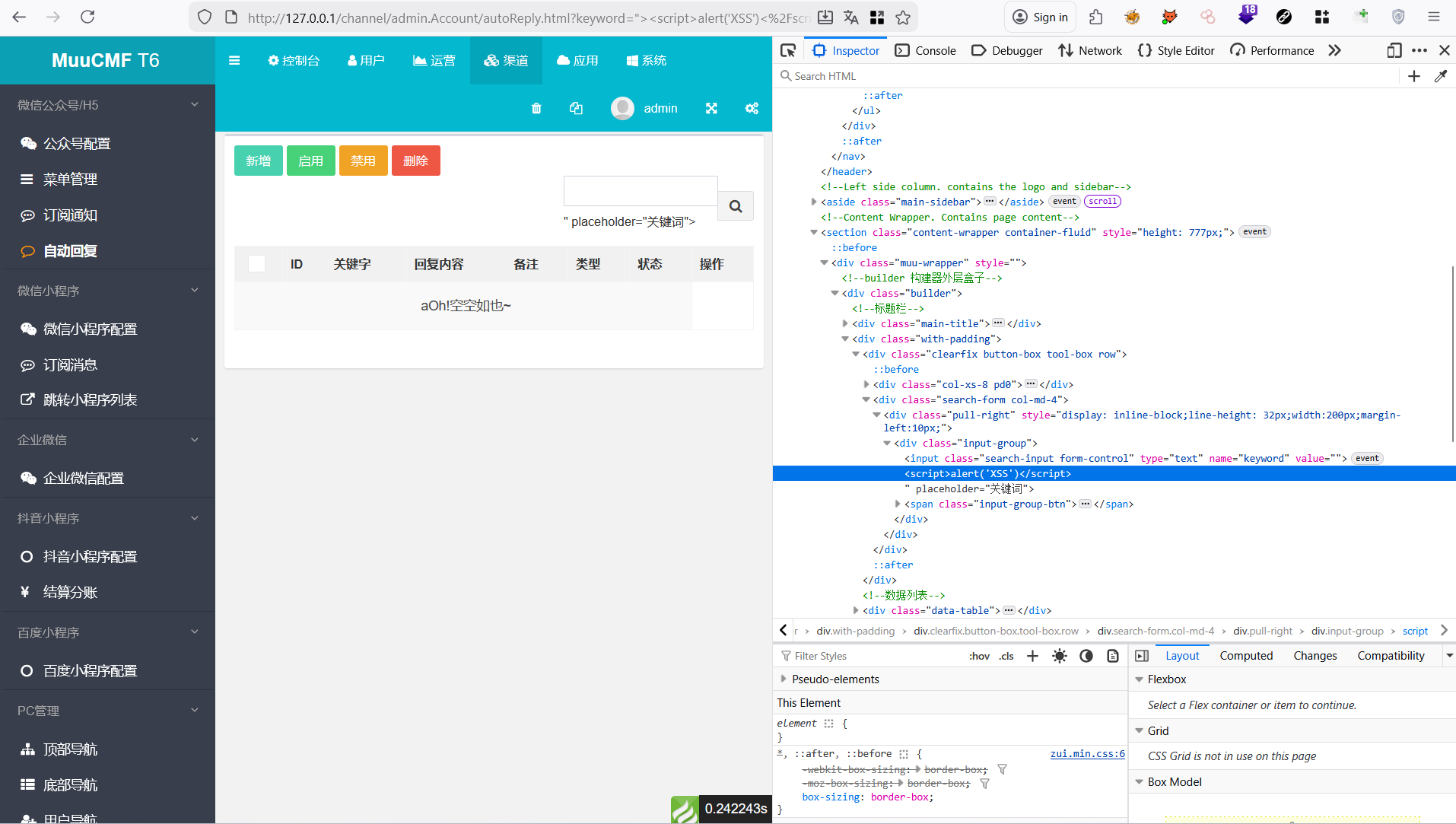Click the hamburger menu icon to collapse sidebar

234,60
